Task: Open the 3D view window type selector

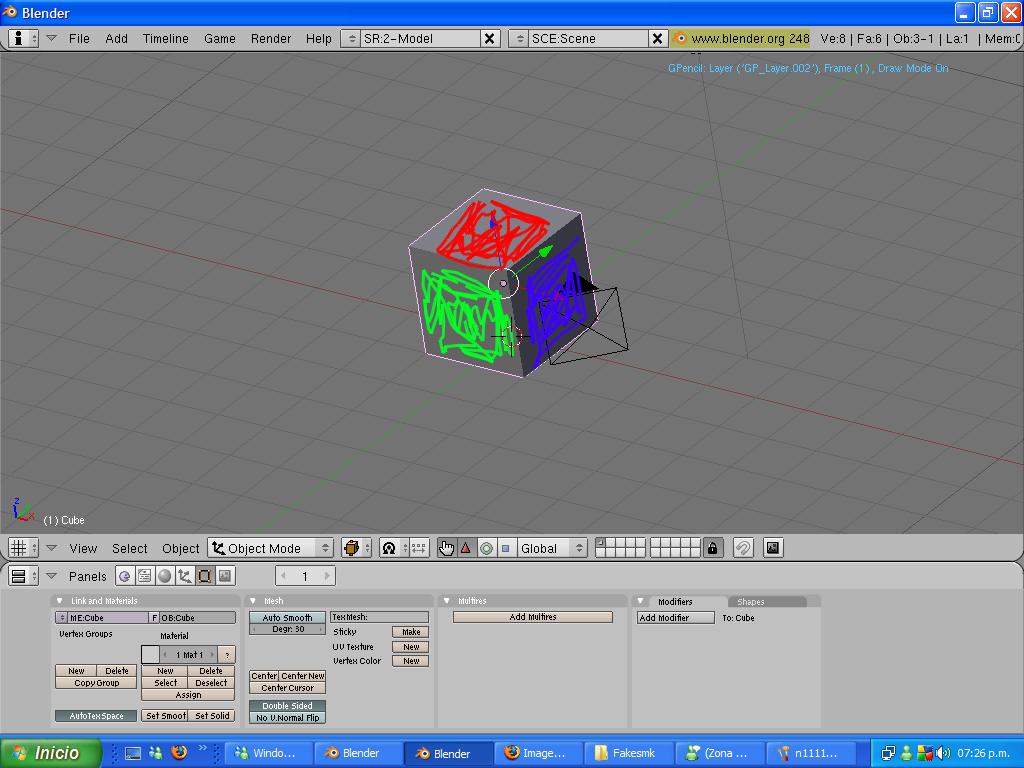Action: (24, 548)
